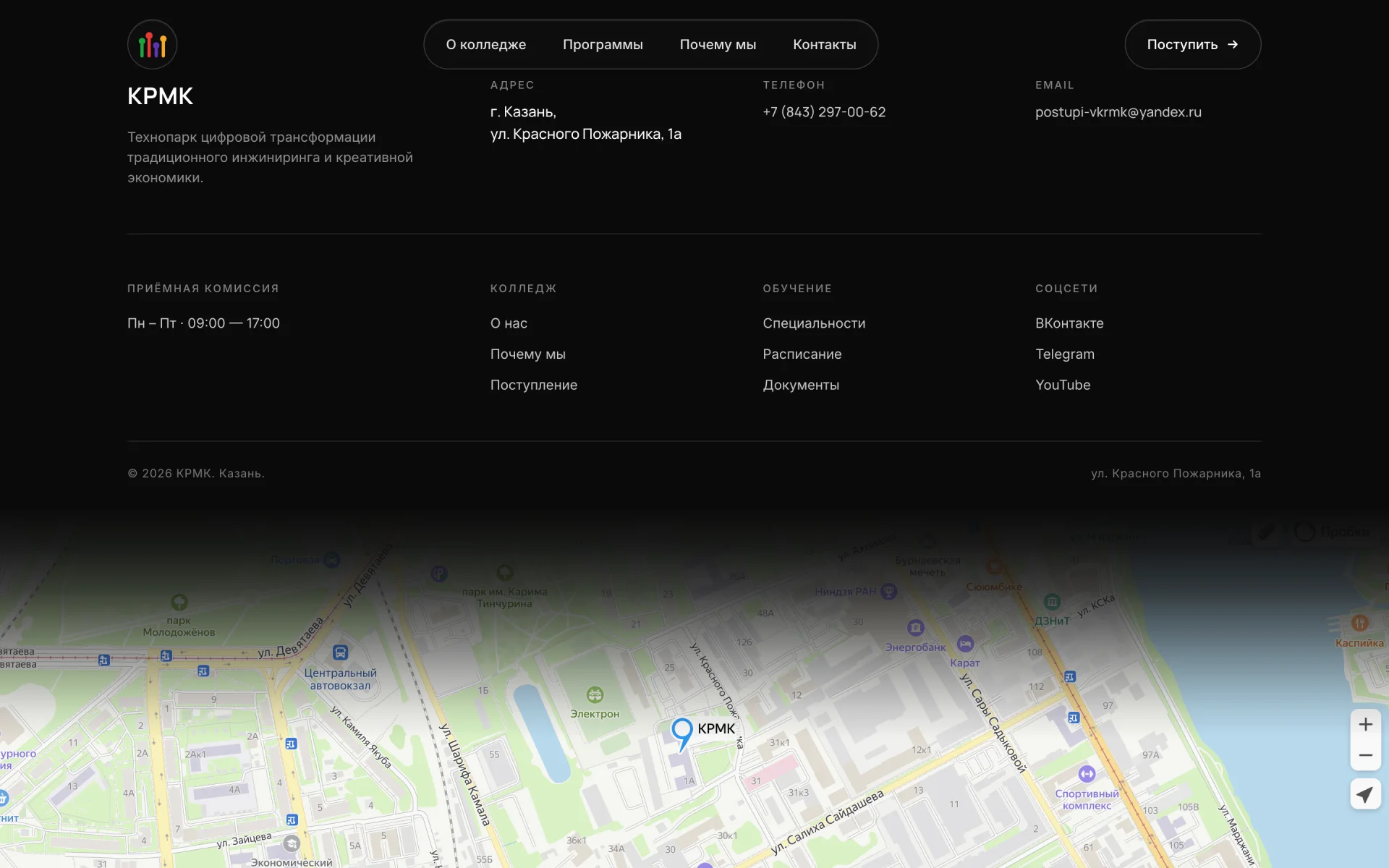Viewport: 1389px width, 868px height.
Task: View the Расписание link
Action: click(x=802, y=354)
